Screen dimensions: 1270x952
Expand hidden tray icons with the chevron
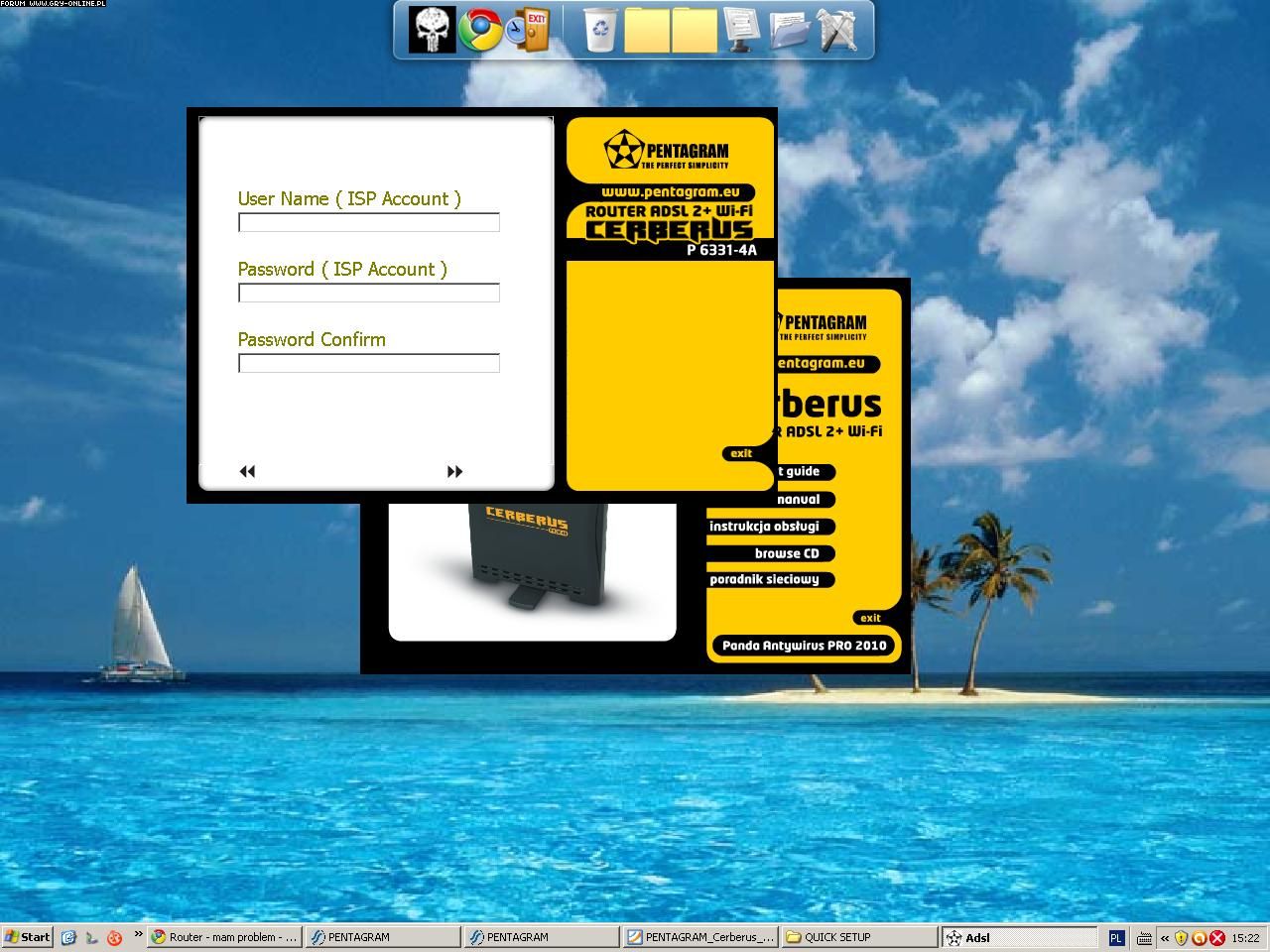click(1165, 937)
